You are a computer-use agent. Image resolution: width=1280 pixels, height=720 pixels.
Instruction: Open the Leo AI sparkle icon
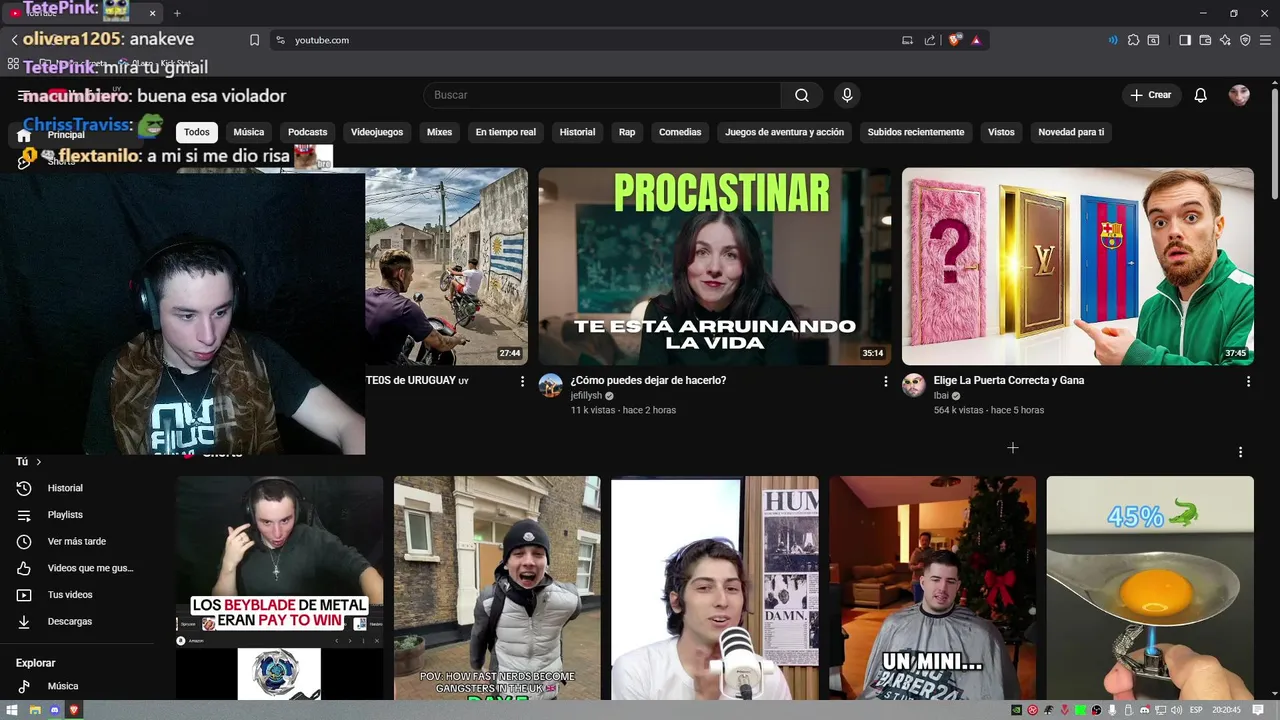coord(1225,40)
